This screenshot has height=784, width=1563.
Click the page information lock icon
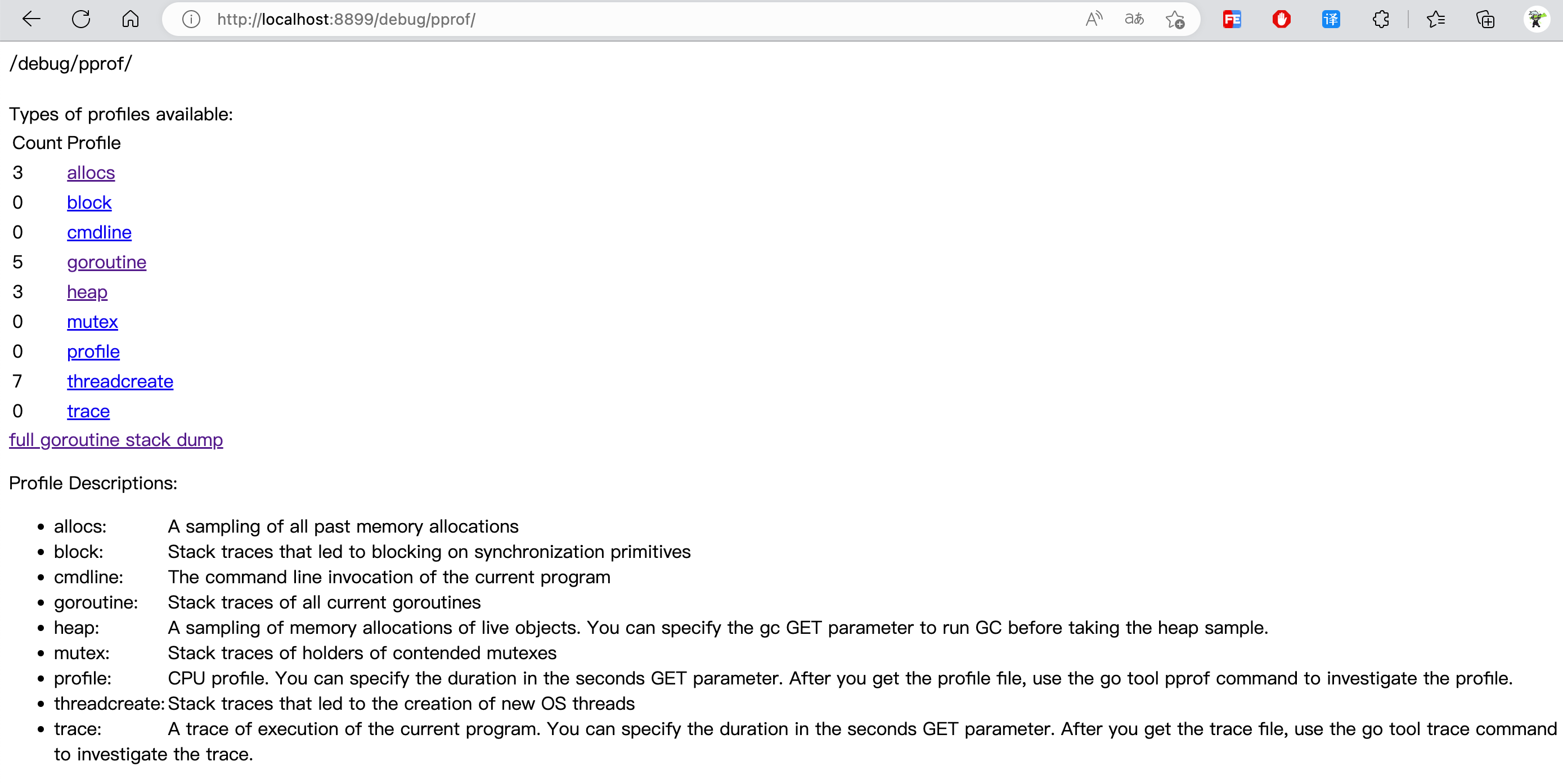192,17
